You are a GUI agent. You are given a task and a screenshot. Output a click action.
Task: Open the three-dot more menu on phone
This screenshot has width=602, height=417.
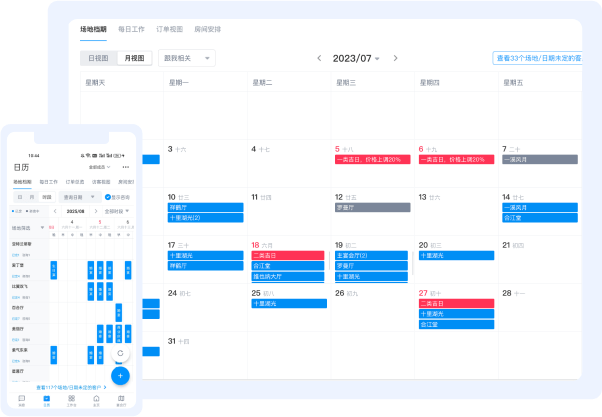[x=126, y=167]
